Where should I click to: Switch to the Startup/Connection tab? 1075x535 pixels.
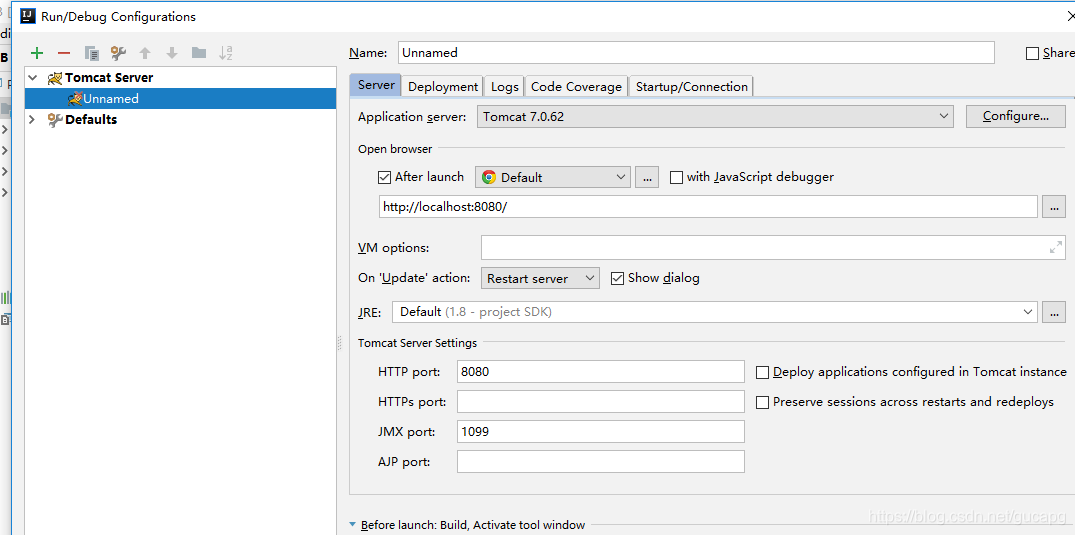click(691, 86)
